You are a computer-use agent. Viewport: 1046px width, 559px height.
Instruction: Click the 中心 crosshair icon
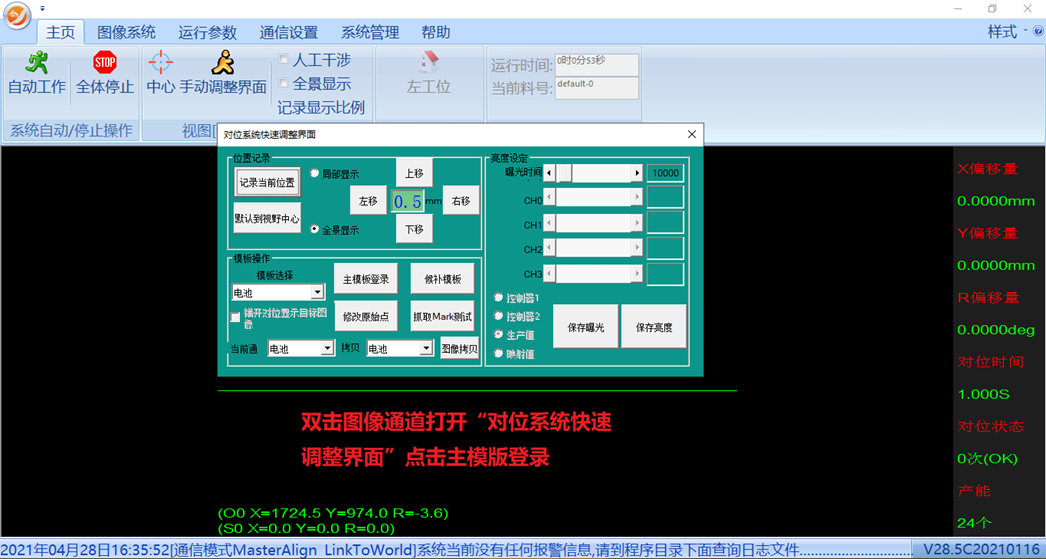point(160,62)
